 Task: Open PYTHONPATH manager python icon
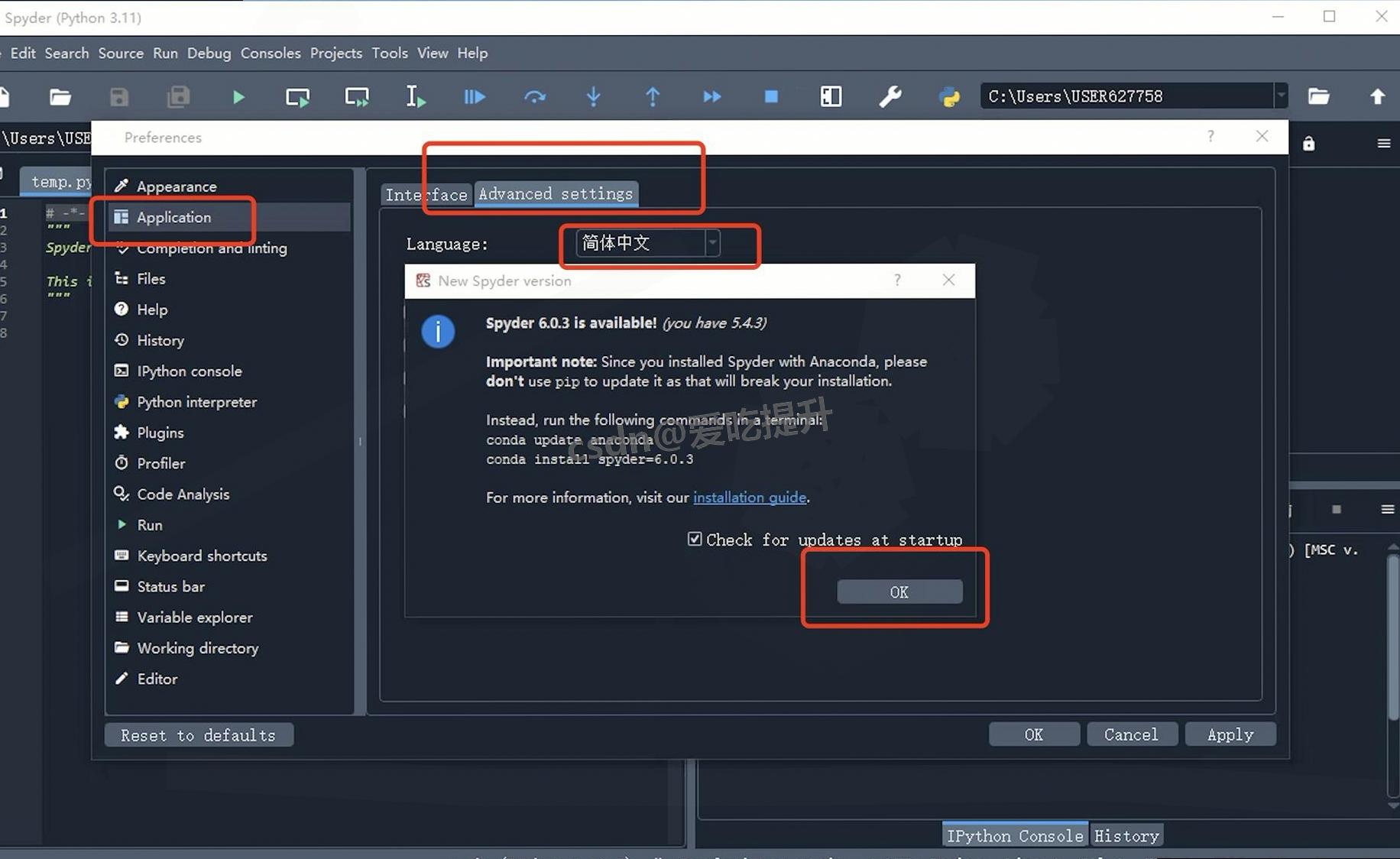point(949,97)
